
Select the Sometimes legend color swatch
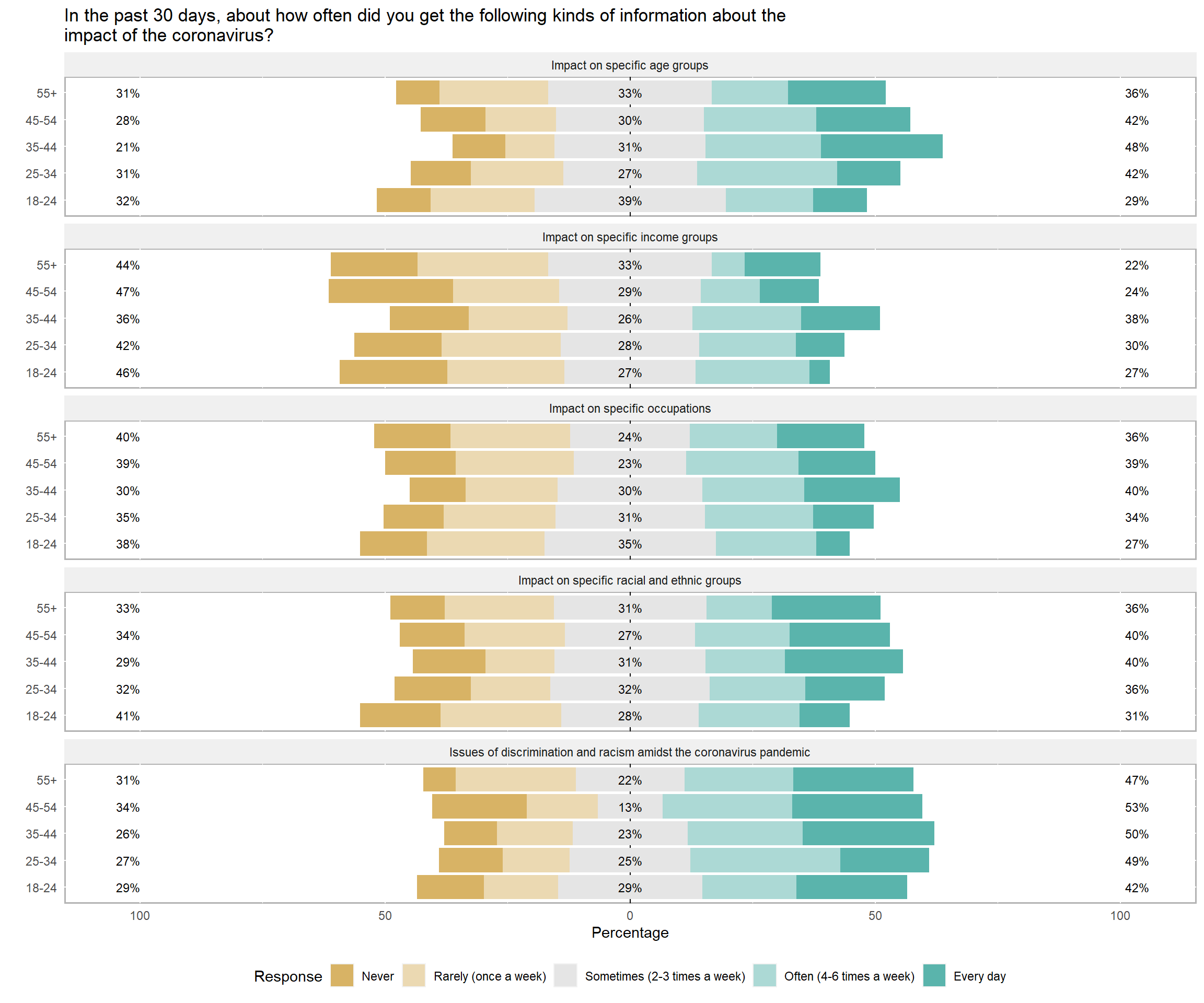(565, 975)
